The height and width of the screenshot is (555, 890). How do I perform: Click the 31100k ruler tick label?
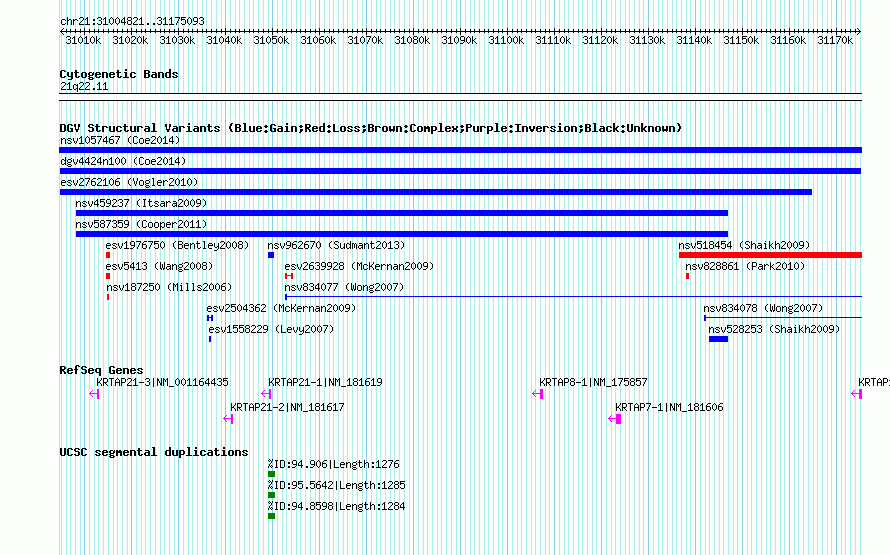[x=506, y=40]
